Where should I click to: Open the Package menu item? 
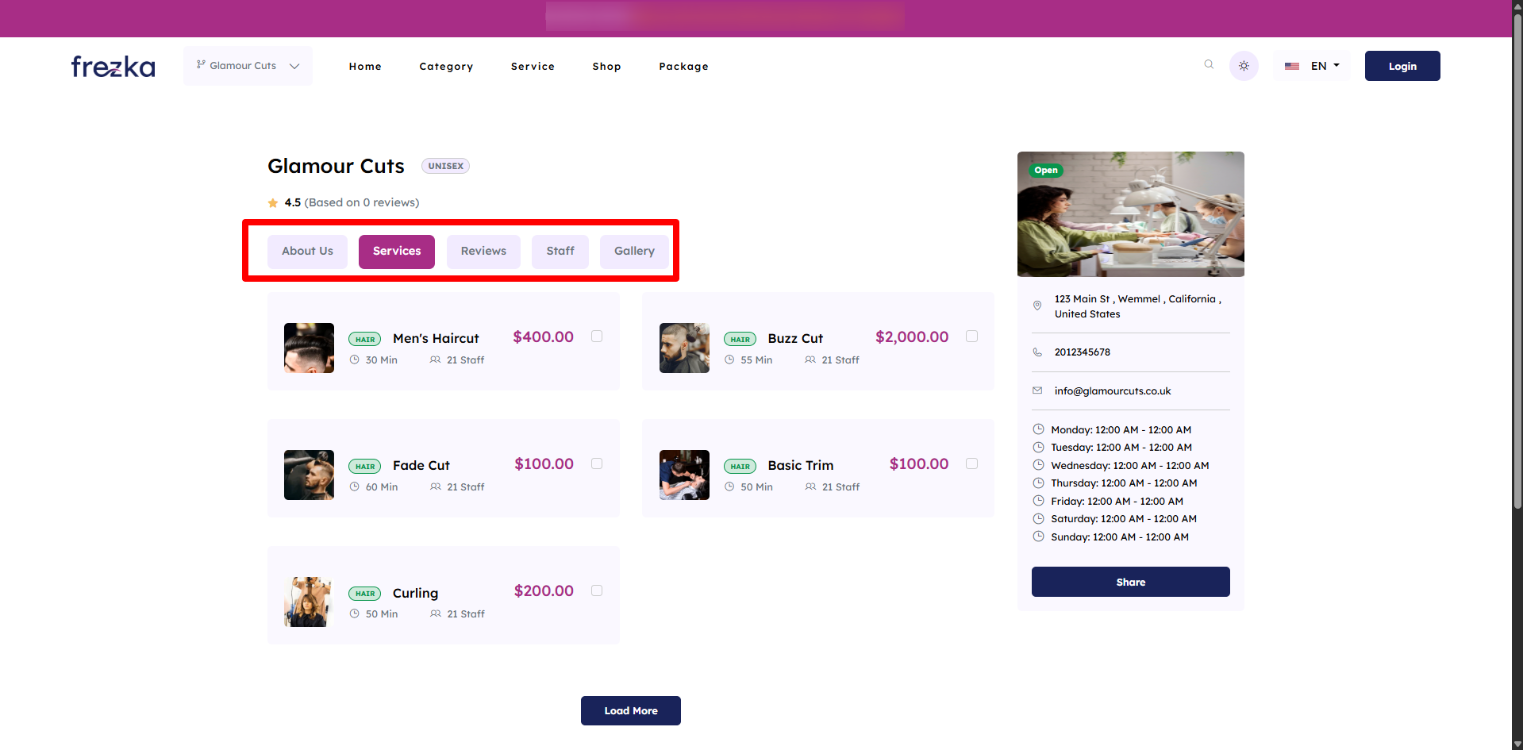click(683, 67)
